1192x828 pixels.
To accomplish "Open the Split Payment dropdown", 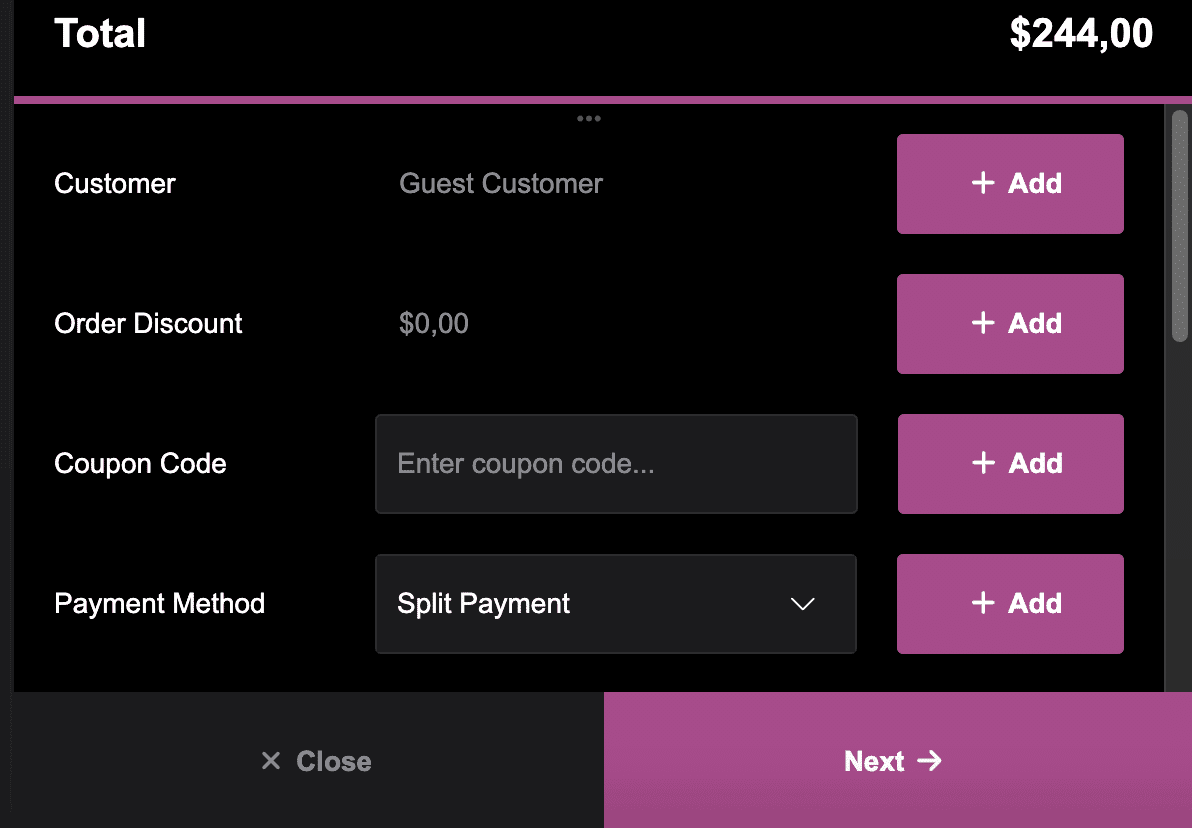I will pyautogui.click(x=615, y=604).
